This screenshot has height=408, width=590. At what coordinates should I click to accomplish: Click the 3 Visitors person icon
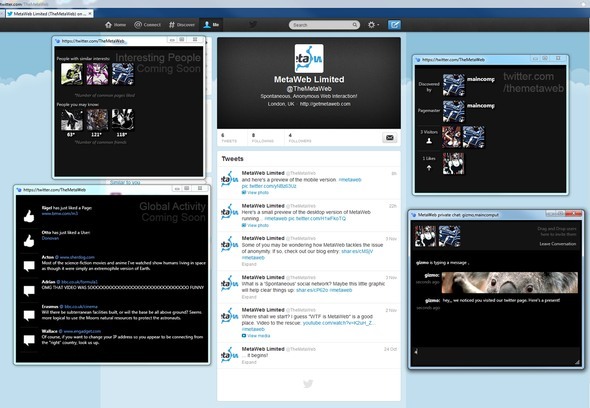pos(429,141)
